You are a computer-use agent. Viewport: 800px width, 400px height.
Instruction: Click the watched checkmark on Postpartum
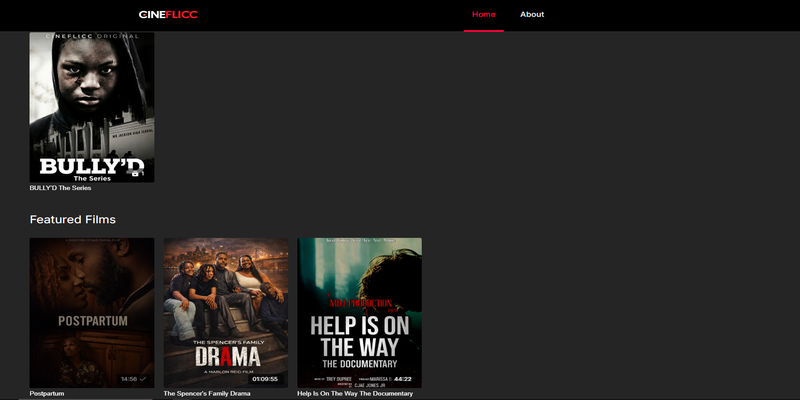coord(143,379)
